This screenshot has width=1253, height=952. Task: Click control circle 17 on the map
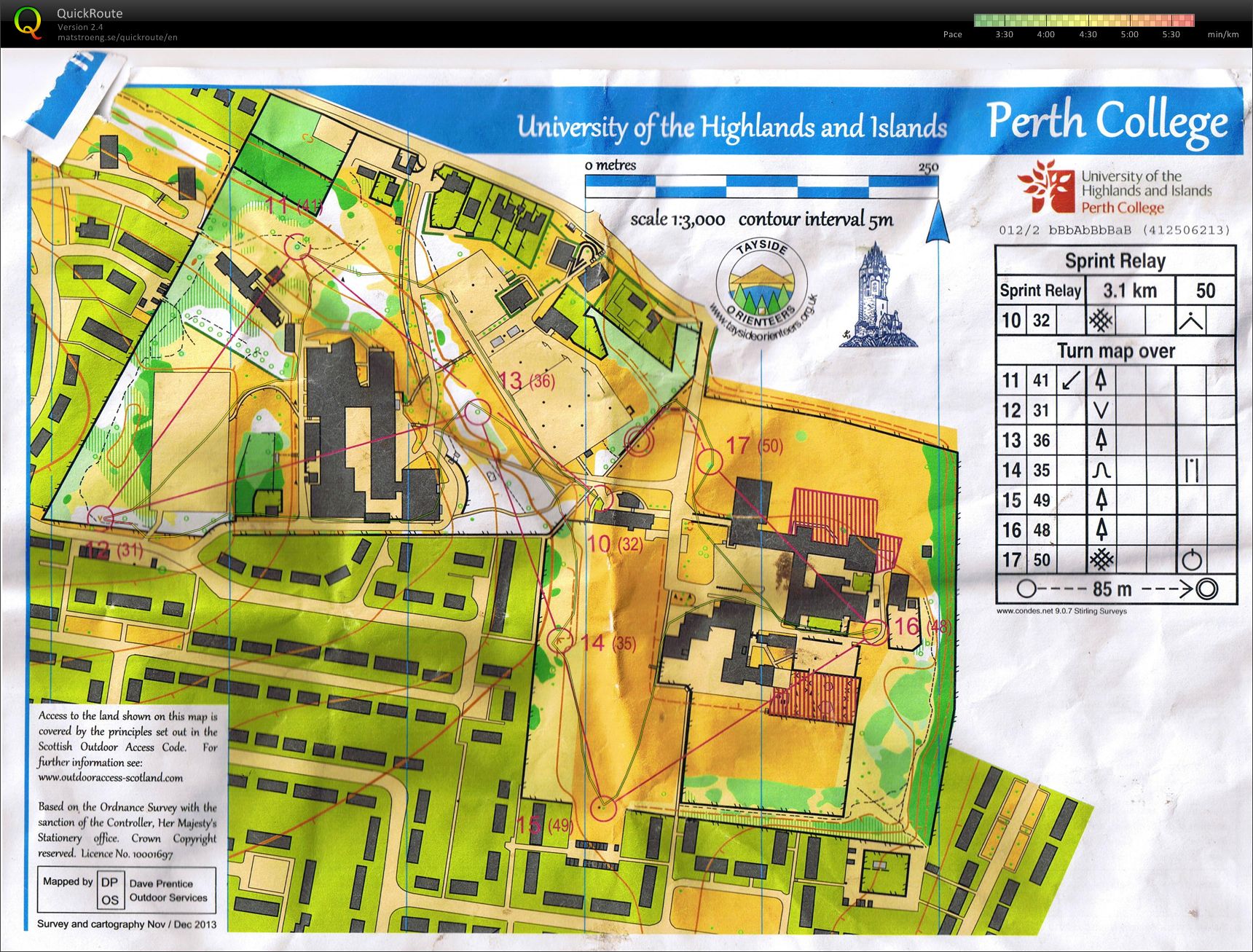709,461
